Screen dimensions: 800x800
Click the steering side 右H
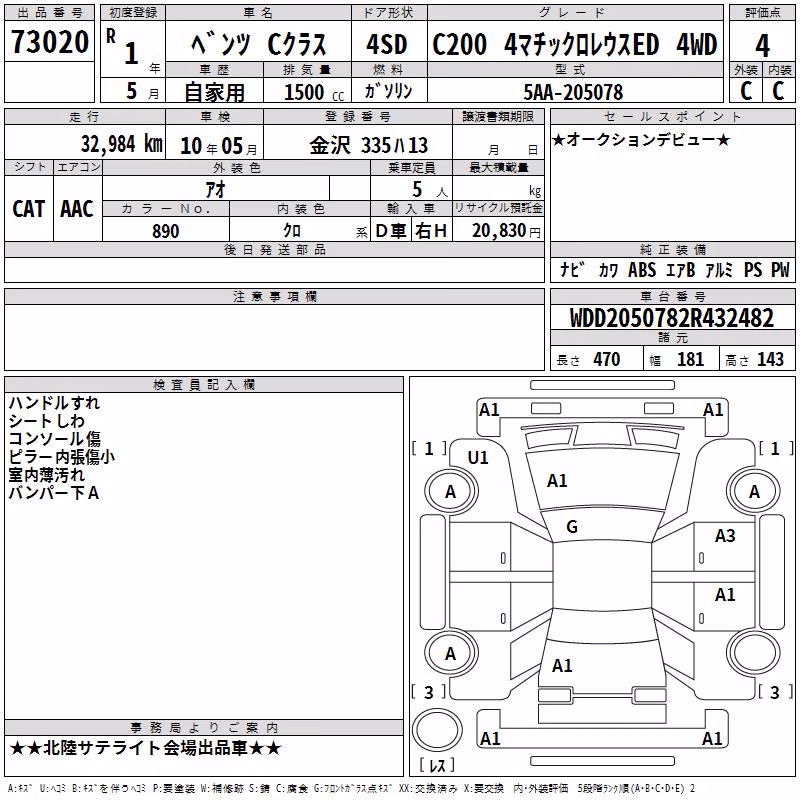[431, 231]
